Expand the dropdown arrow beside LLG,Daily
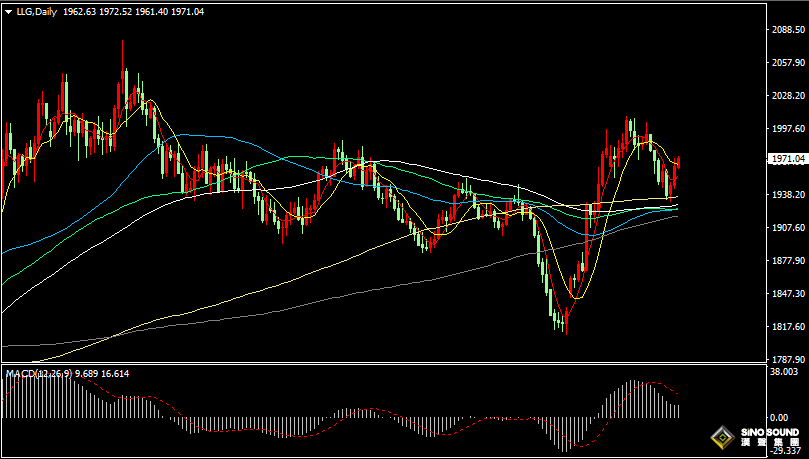 (9, 10)
